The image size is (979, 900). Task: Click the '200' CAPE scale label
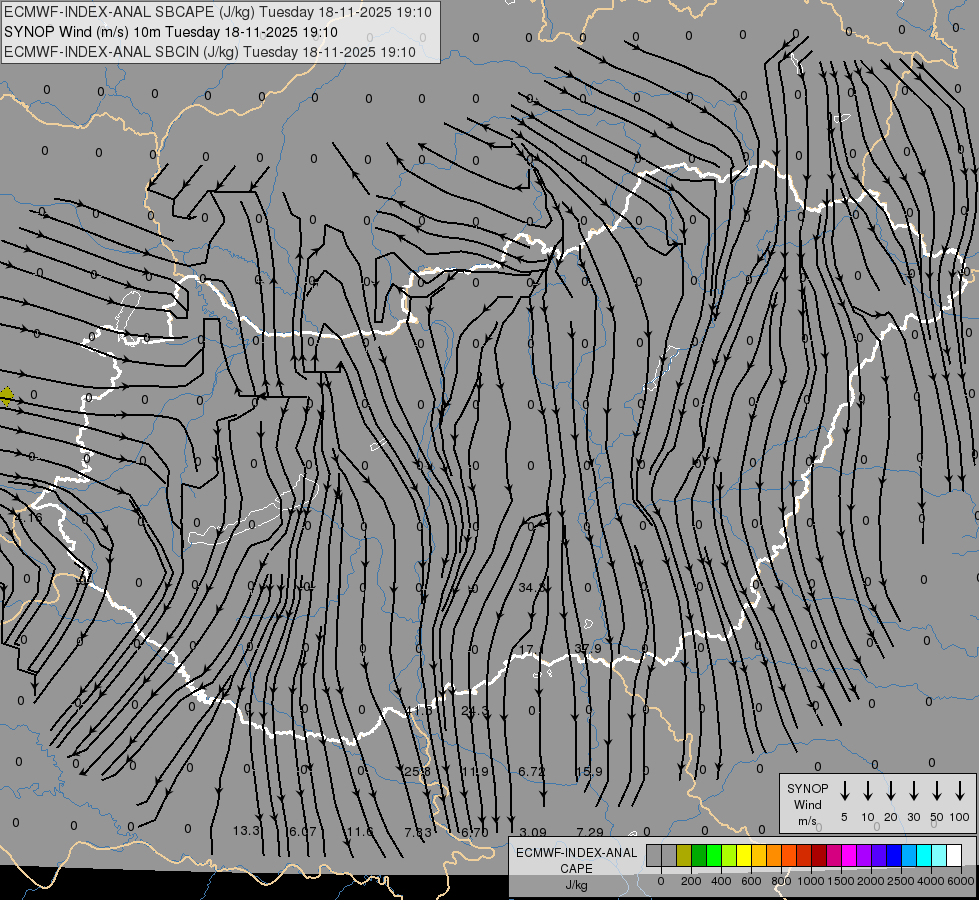(x=691, y=881)
